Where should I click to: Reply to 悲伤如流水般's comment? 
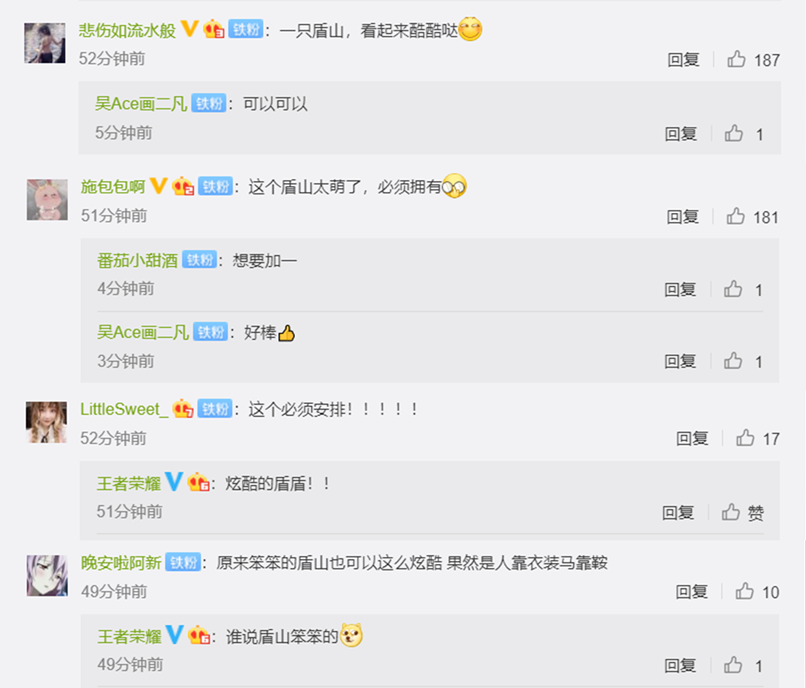[x=683, y=60]
